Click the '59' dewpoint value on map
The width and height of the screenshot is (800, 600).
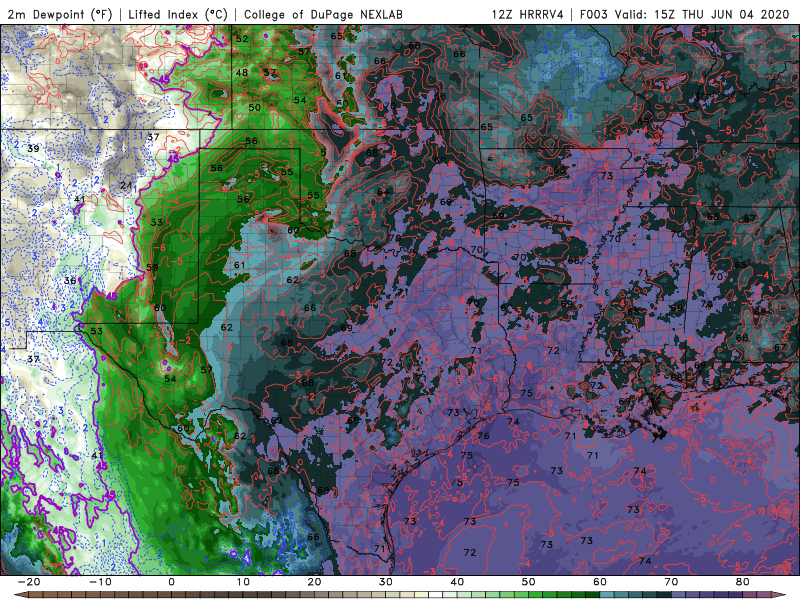point(152,267)
